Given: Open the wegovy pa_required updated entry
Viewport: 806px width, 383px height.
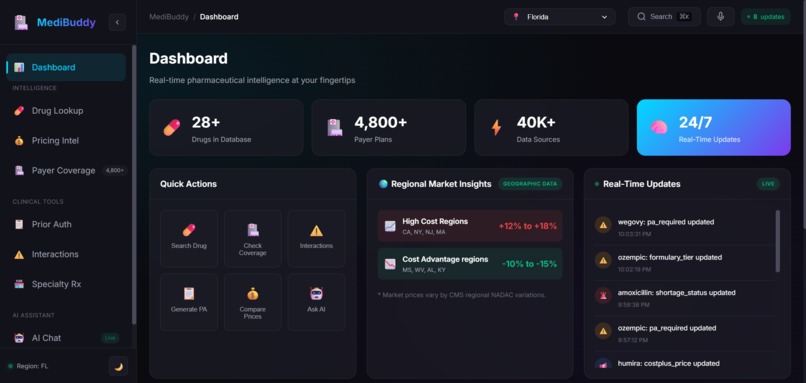Looking at the screenshot, I should tap(684, 227).
